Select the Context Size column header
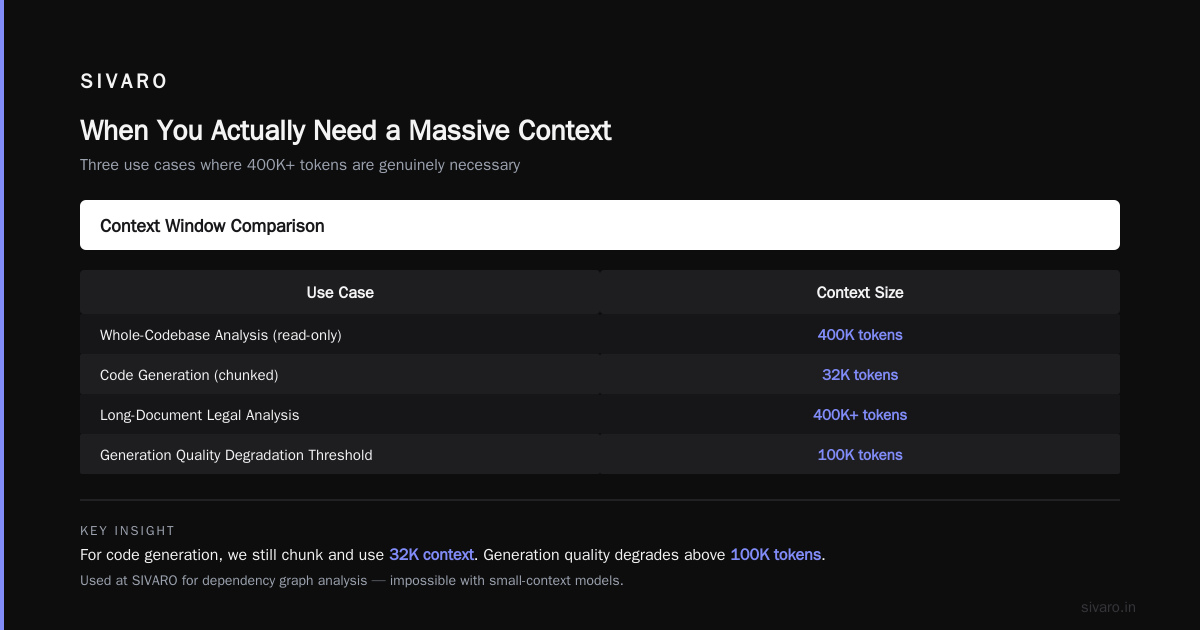Viewport: 1200px width, 630px height. [x=860, y=293]
